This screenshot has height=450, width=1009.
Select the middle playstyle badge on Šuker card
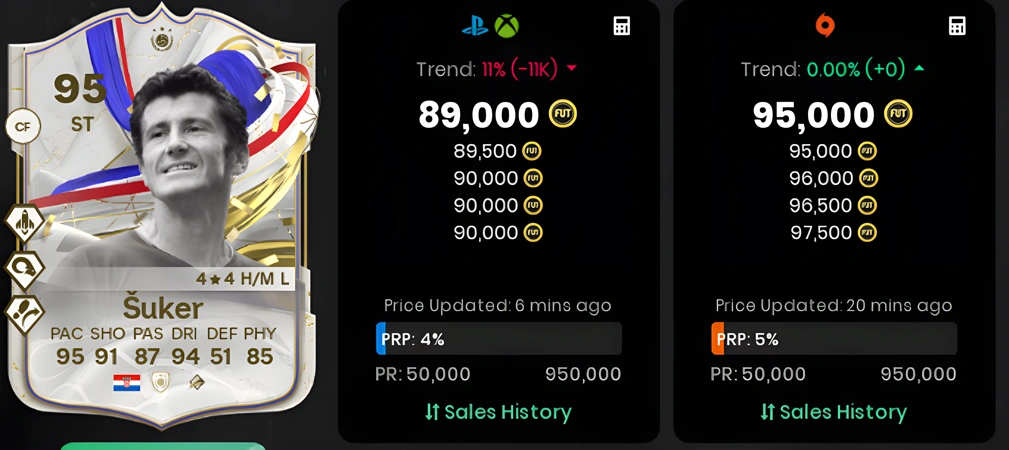24,269
